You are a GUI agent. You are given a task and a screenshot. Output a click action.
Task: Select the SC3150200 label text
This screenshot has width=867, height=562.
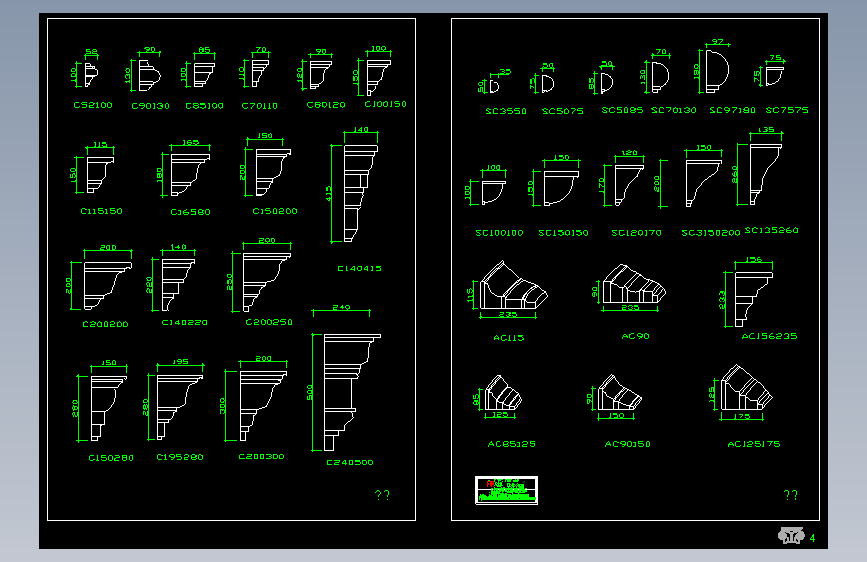(711, 233)
